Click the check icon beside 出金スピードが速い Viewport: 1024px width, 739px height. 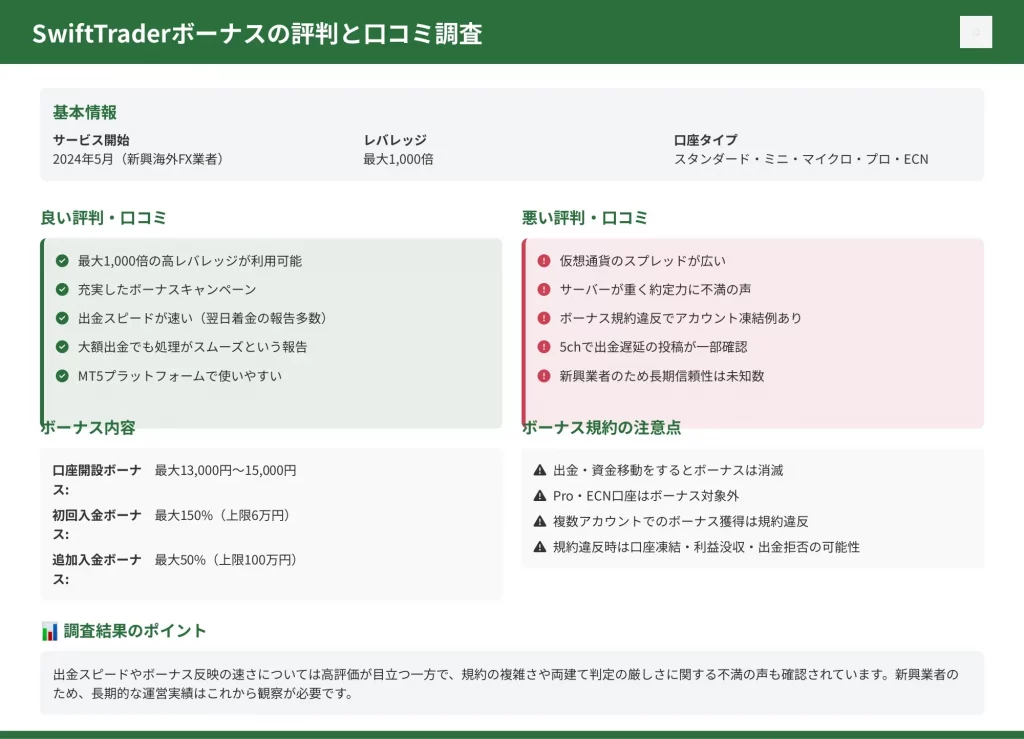tap(62, 318)
